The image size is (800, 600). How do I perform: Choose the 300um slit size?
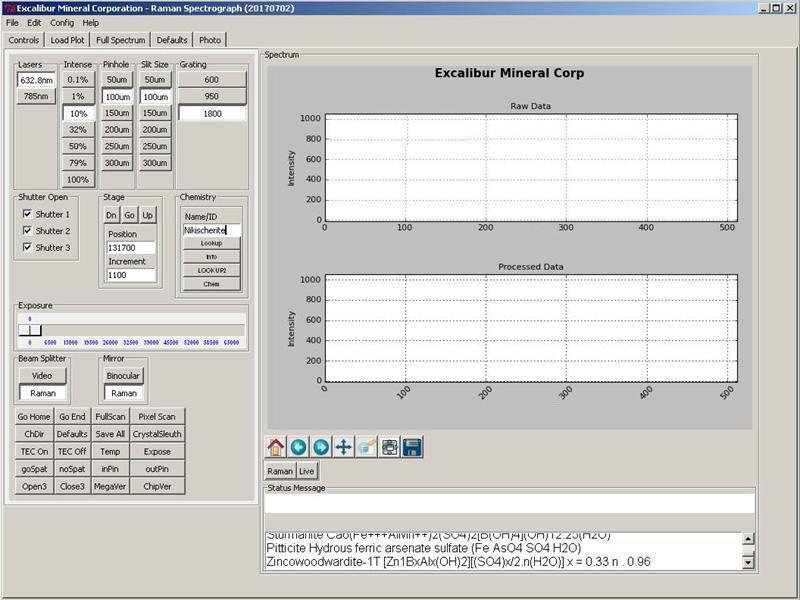[155, 163]
